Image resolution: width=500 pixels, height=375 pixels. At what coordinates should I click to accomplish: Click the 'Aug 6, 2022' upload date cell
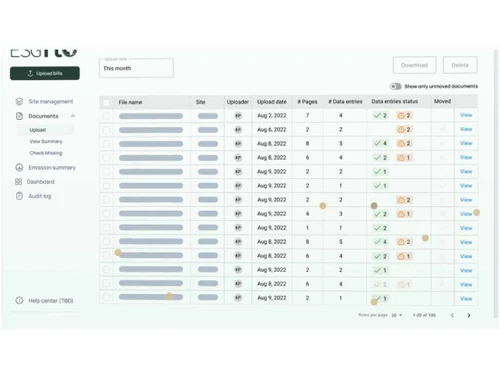click(272, 129)
